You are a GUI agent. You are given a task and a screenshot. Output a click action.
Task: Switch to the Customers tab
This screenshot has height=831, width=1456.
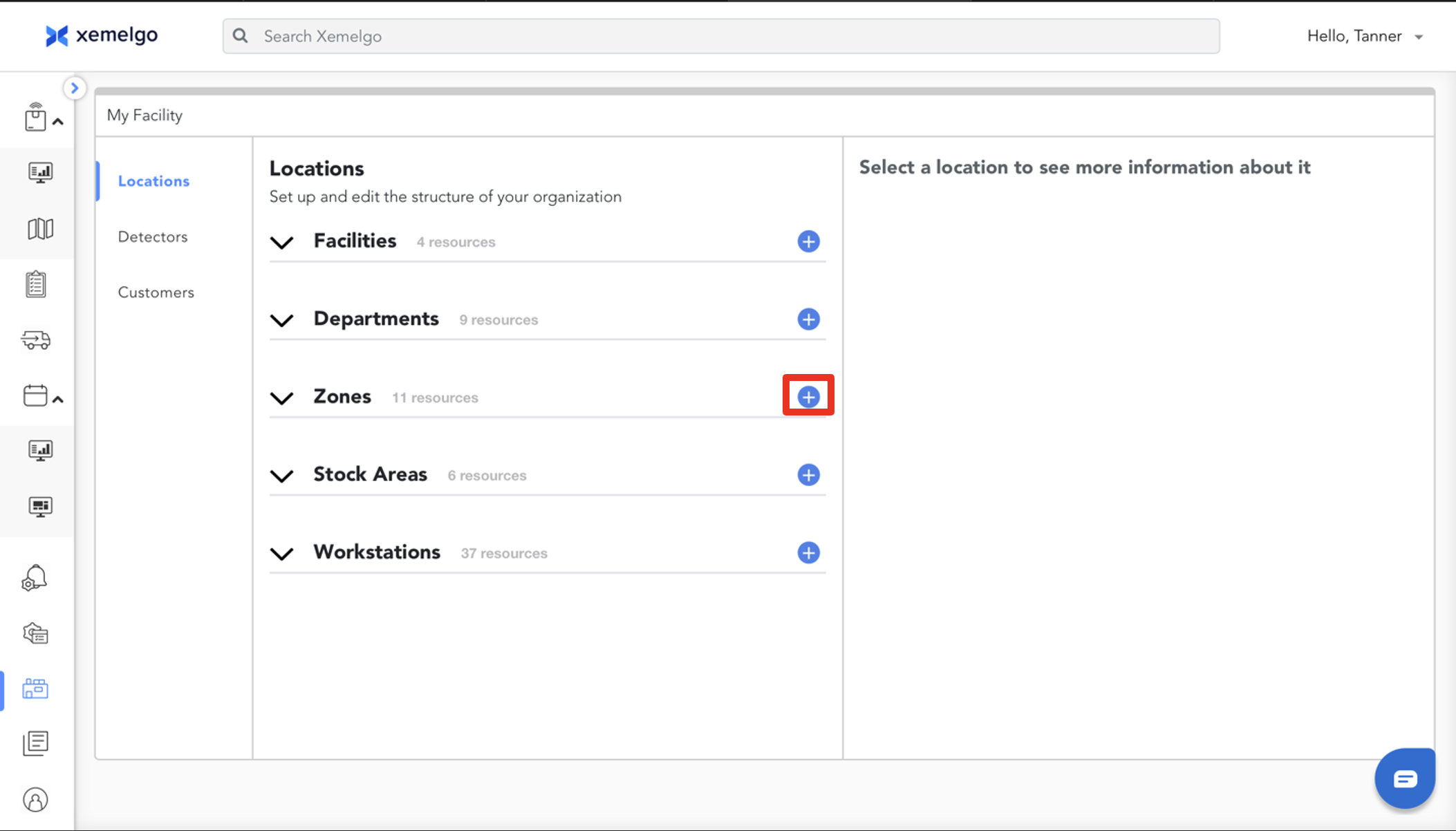(156, 292)
